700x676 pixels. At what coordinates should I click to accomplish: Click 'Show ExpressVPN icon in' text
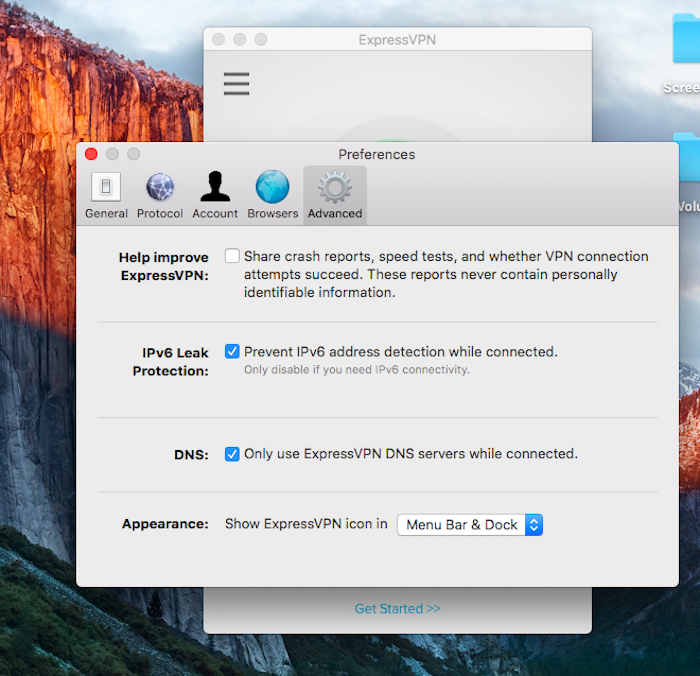[x=306, y=524]
